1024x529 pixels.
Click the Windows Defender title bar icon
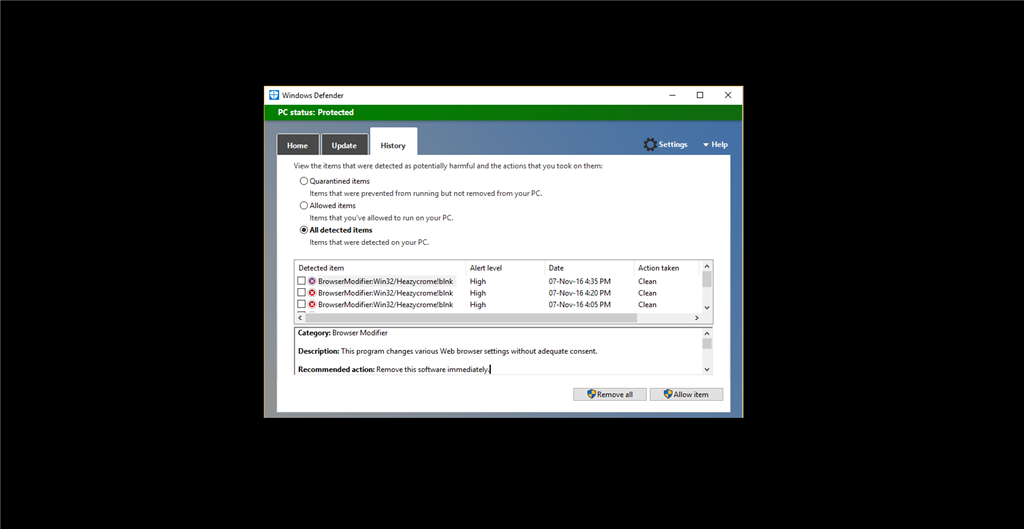(x=274, y=95)
